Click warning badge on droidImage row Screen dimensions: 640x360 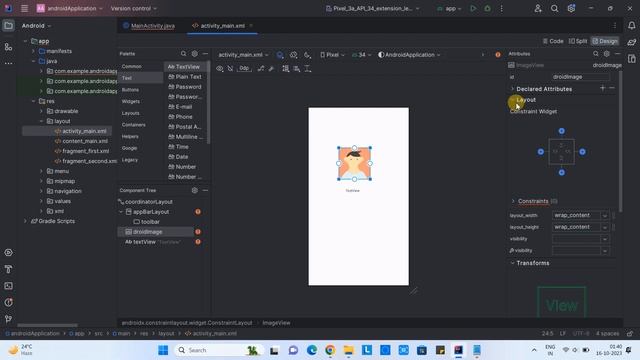click(198, 232)
